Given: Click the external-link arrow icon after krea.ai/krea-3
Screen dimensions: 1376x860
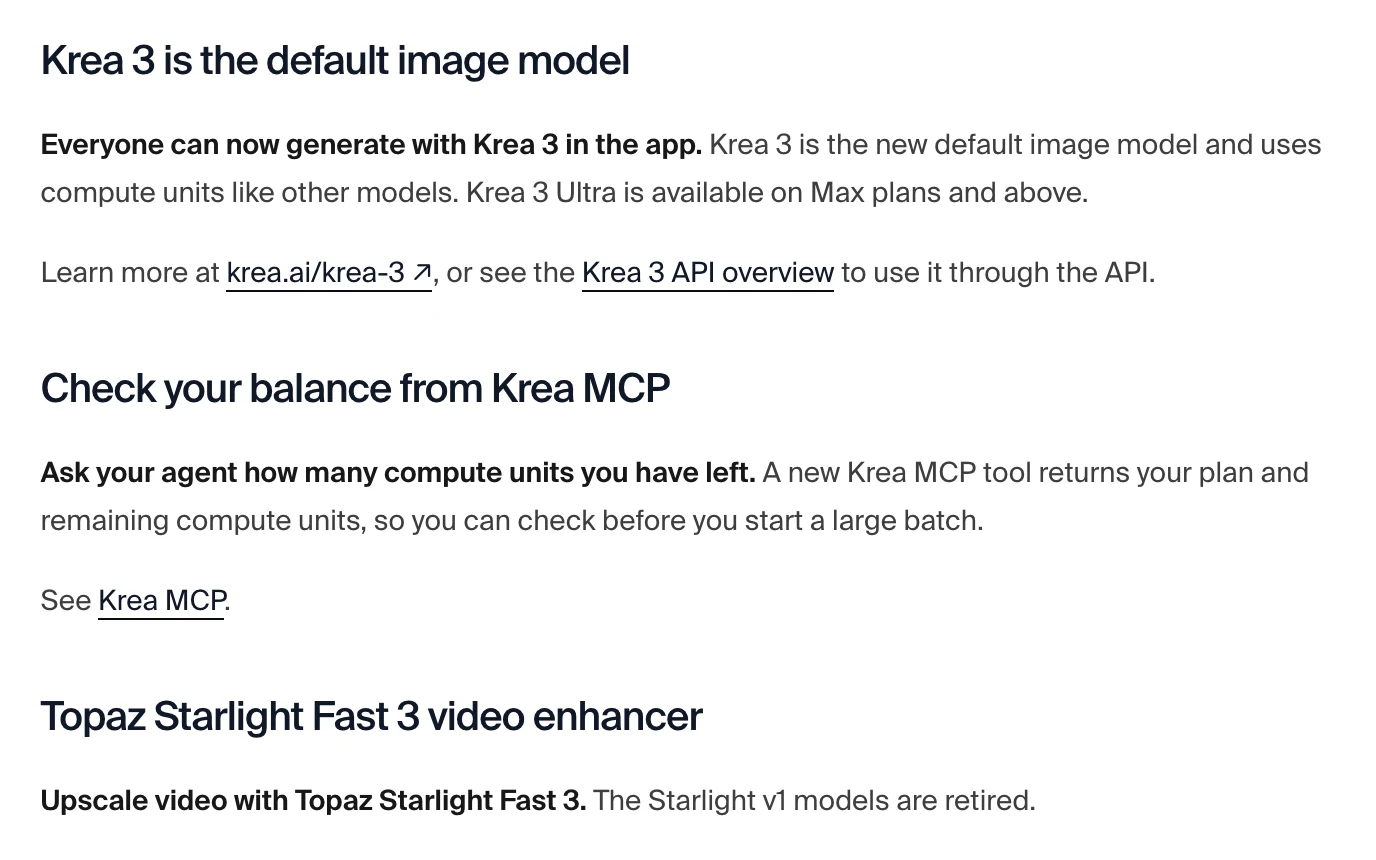Looking at the screenshot, I should (422, 272).
